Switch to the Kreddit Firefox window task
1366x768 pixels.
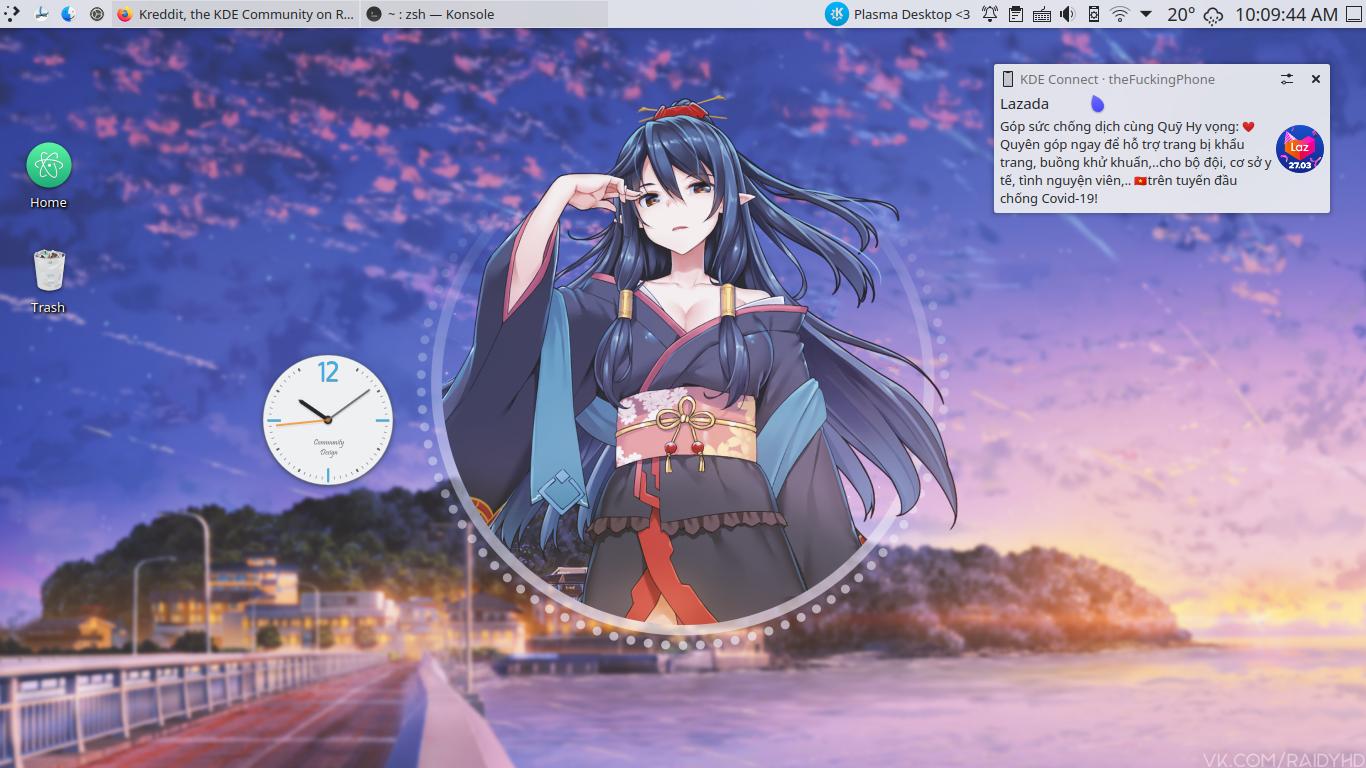click(235, 14)
